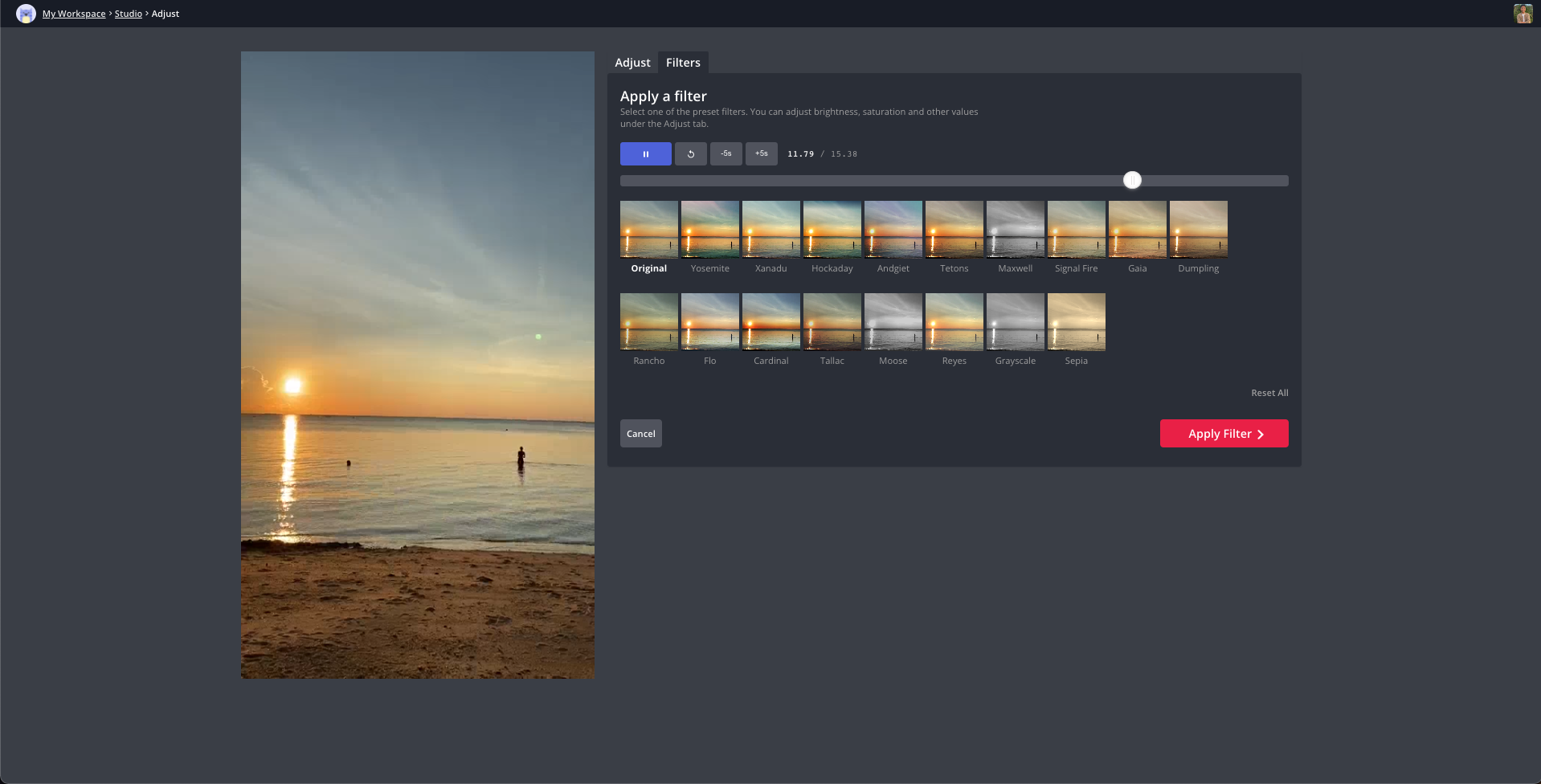Screen dimensions: 1541x784
Task: Choose the Original unfiltered preset
Action: 648,230
